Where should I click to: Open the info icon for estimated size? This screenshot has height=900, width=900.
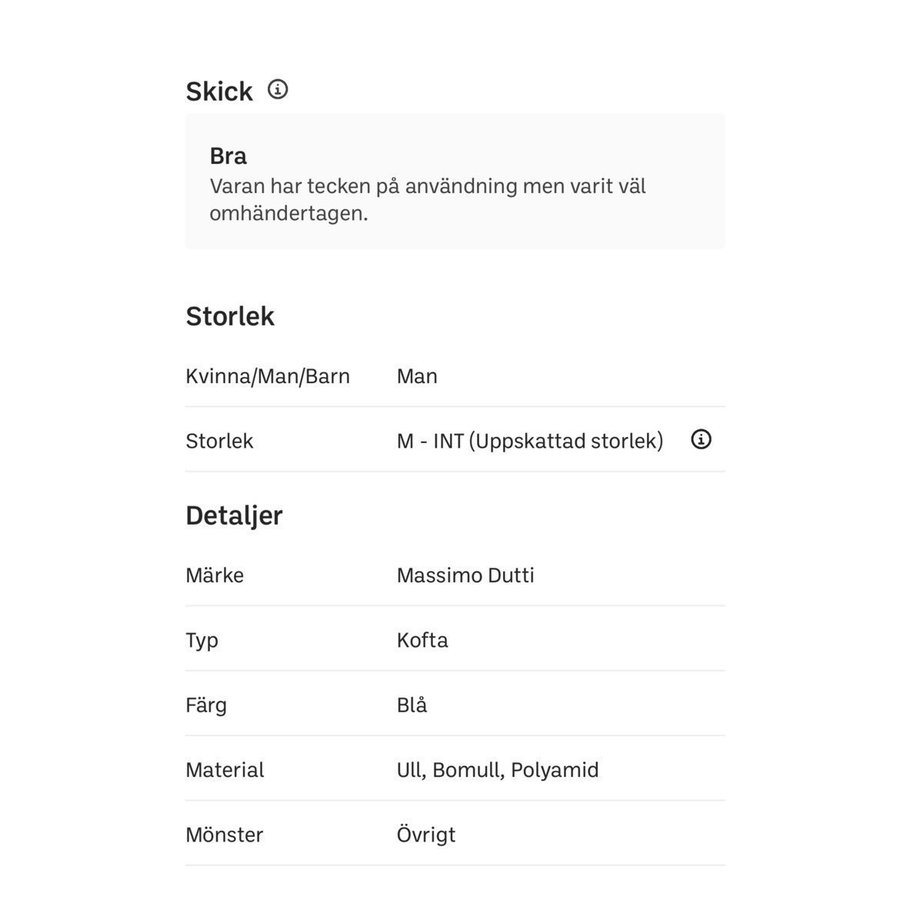point(701,440)
